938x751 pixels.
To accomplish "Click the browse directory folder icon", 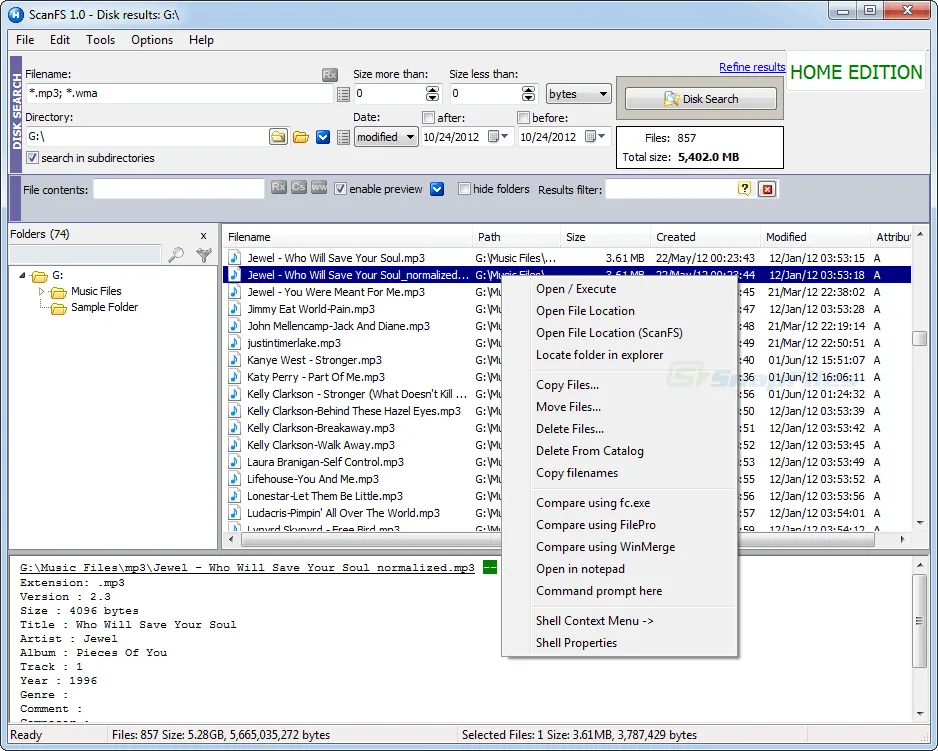I will (278, 137).
